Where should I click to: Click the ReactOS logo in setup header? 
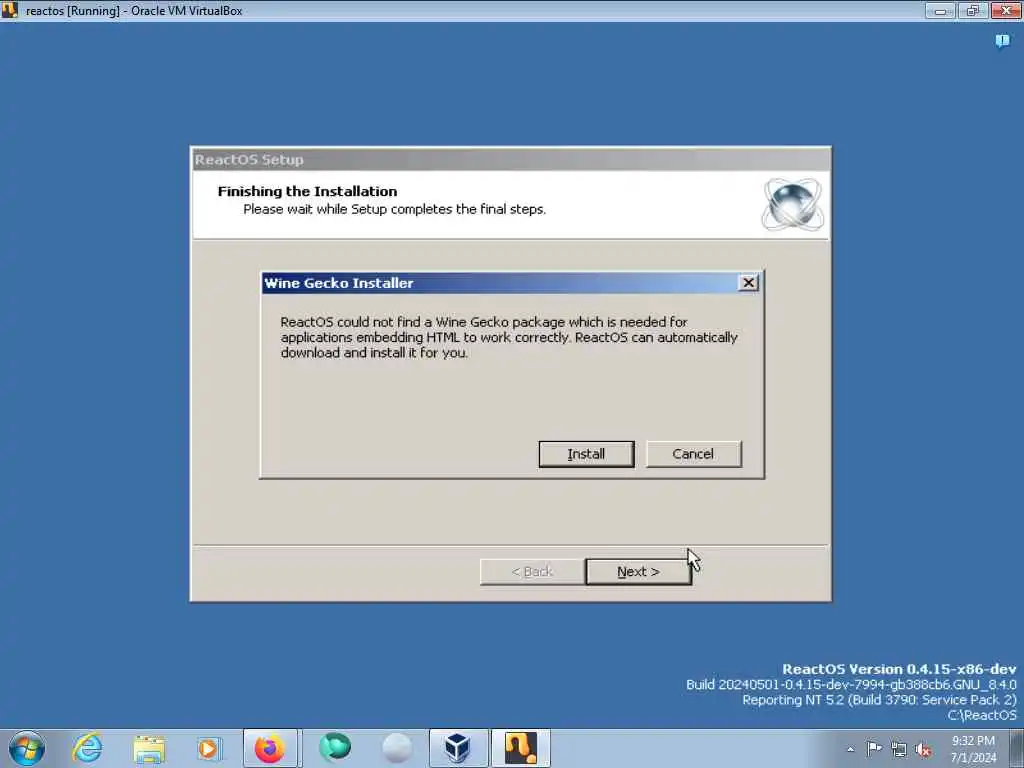[x=792, y=204]
